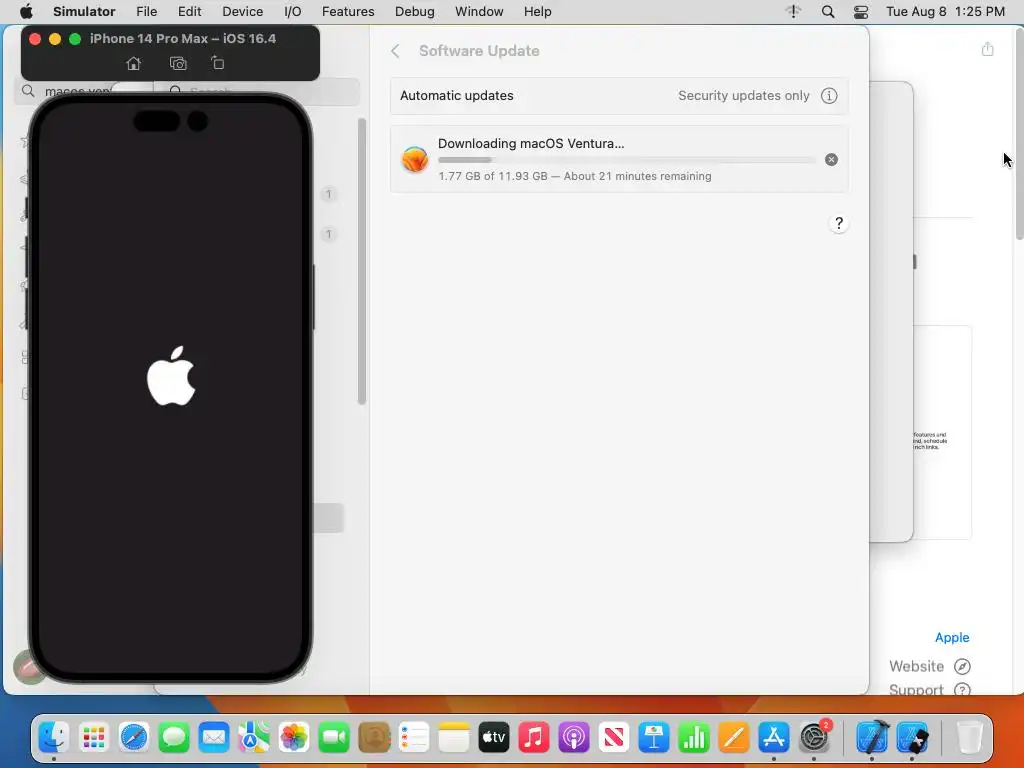Viewport: 1024px width, 768px height.
Task: Click the Simulator Home button icon
Action: click(133, 63)
